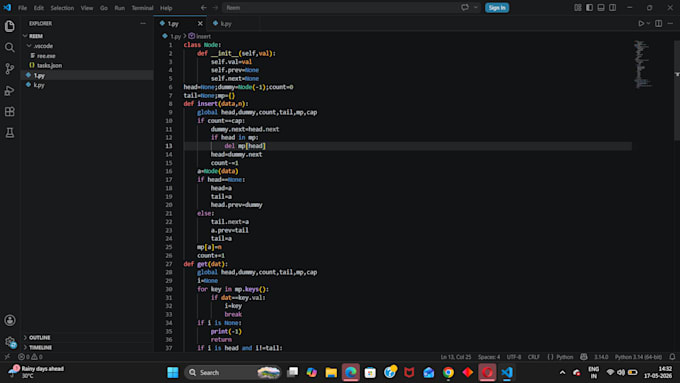Click Ln 13, Col 25 go to line
This screenshot has height=383, width=680.
[456, 357]
